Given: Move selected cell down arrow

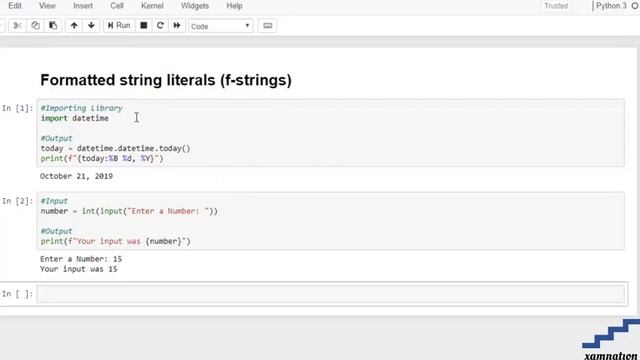Looking at the screenshot, I should coord(91,26).
